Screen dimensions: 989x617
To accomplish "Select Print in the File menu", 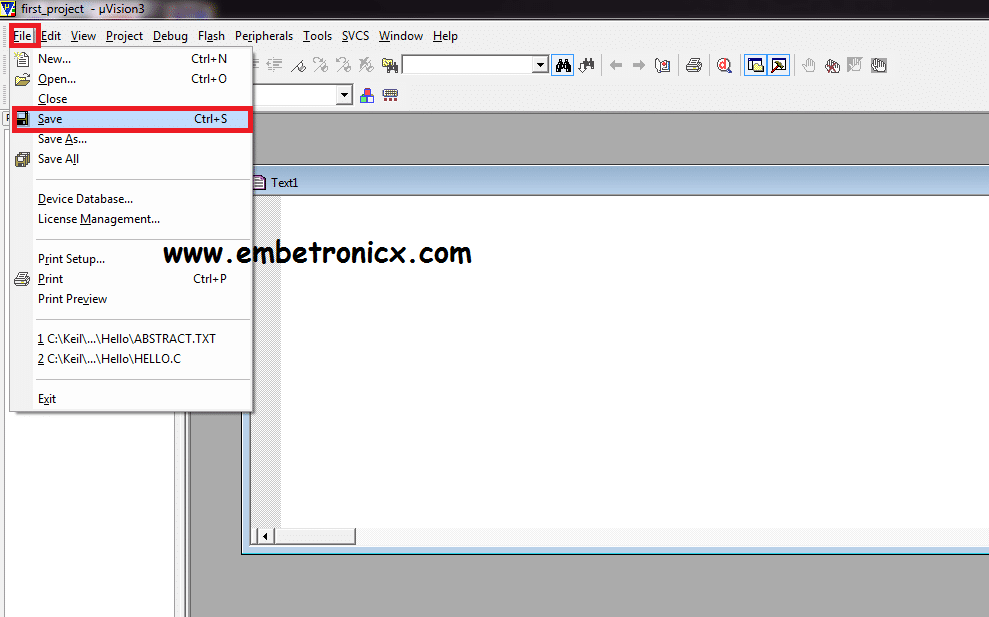I will click(x=131, y=279).
